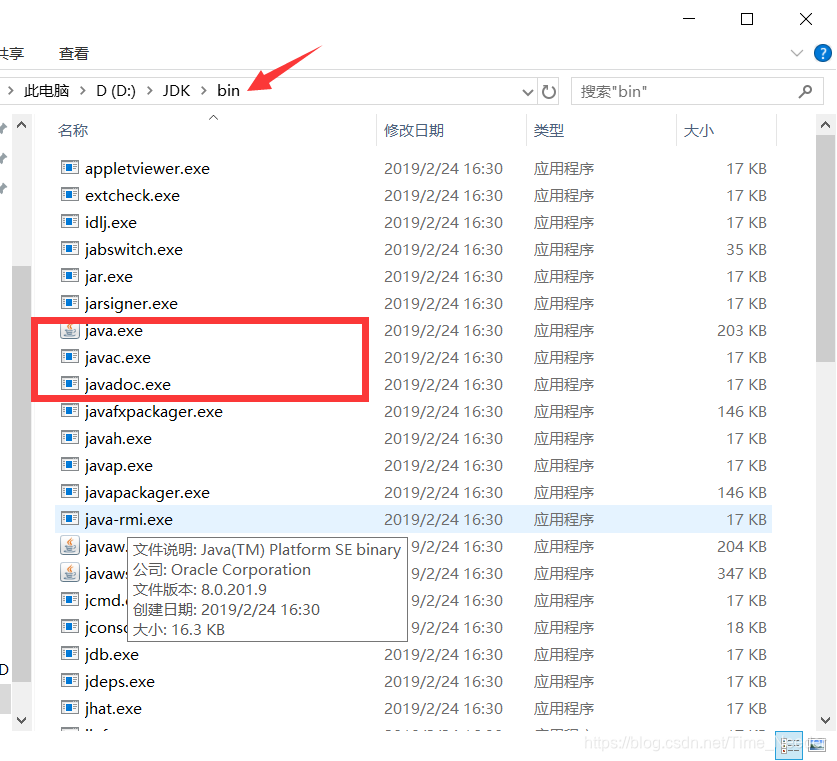Screen dimensions: 837x761
Task: Click the file list scroll up arrow
Action: point(825,125)
